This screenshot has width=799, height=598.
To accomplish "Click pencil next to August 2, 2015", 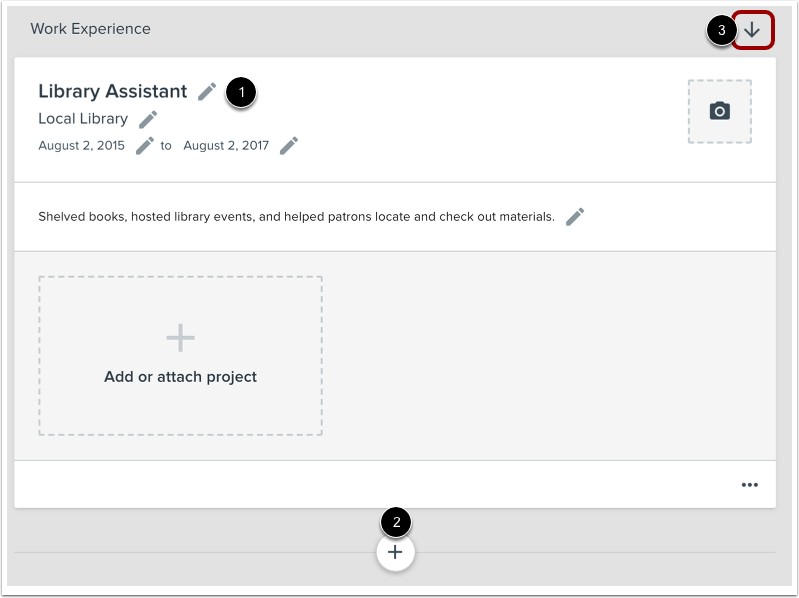I will coord(145,145).
